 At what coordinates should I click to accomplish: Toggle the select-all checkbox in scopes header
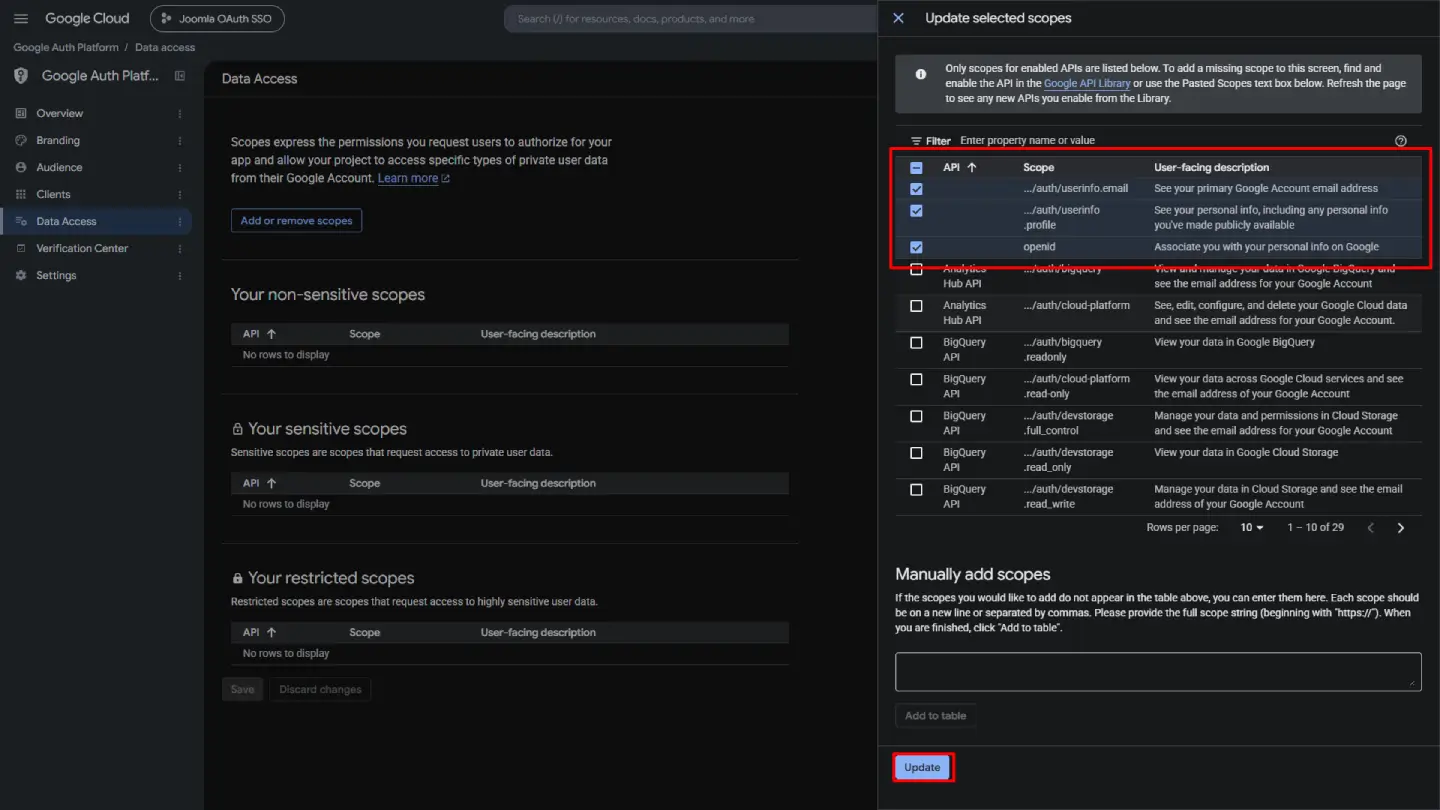(916, 168)
